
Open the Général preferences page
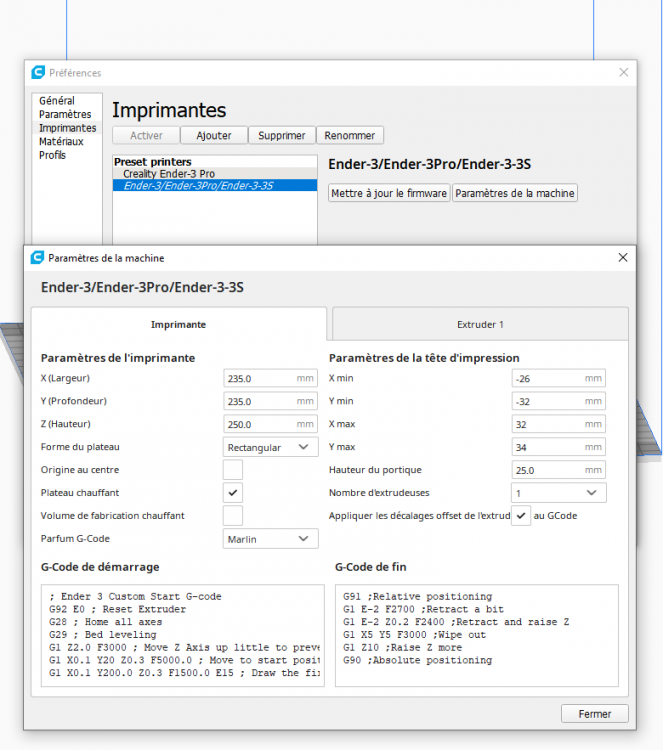click(57, 100)
